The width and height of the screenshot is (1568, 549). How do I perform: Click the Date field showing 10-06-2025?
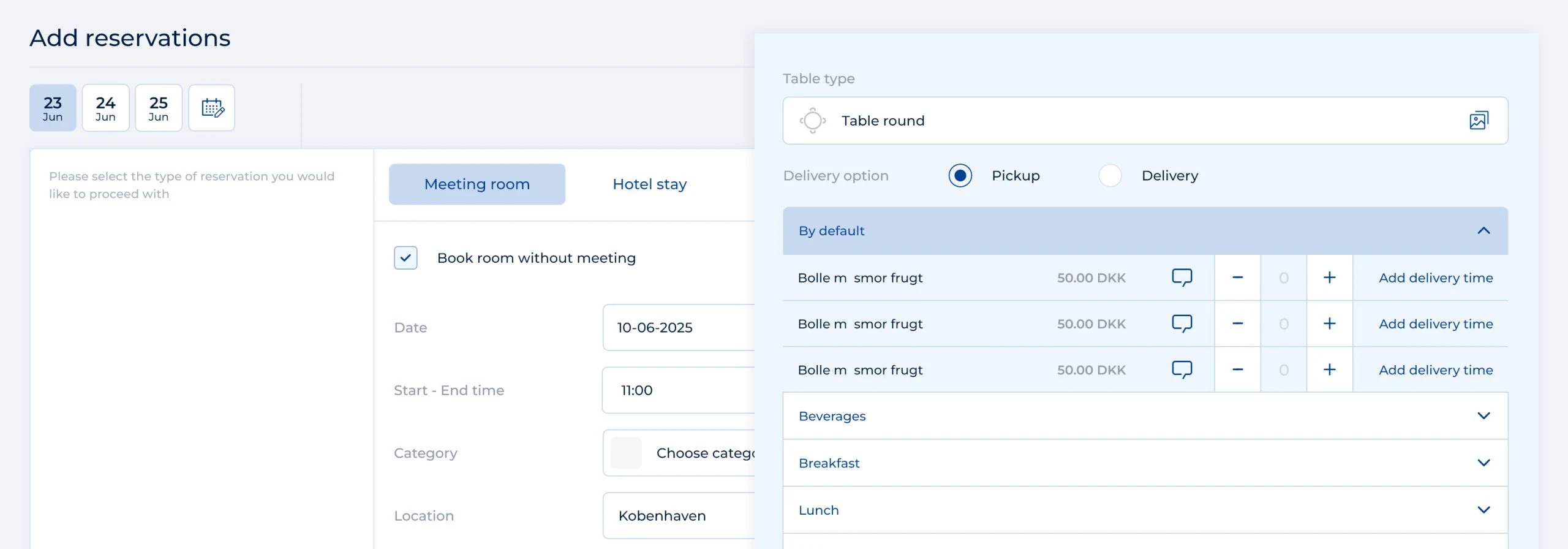pyautogui.click(x=679, y=328)
